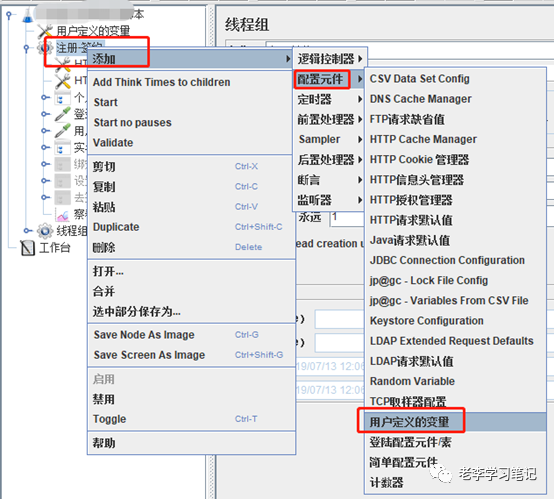The height and width of the screenshot is (499, 554).
Task: Open the 配置元件 submenu
Action: tap(329, 79)
